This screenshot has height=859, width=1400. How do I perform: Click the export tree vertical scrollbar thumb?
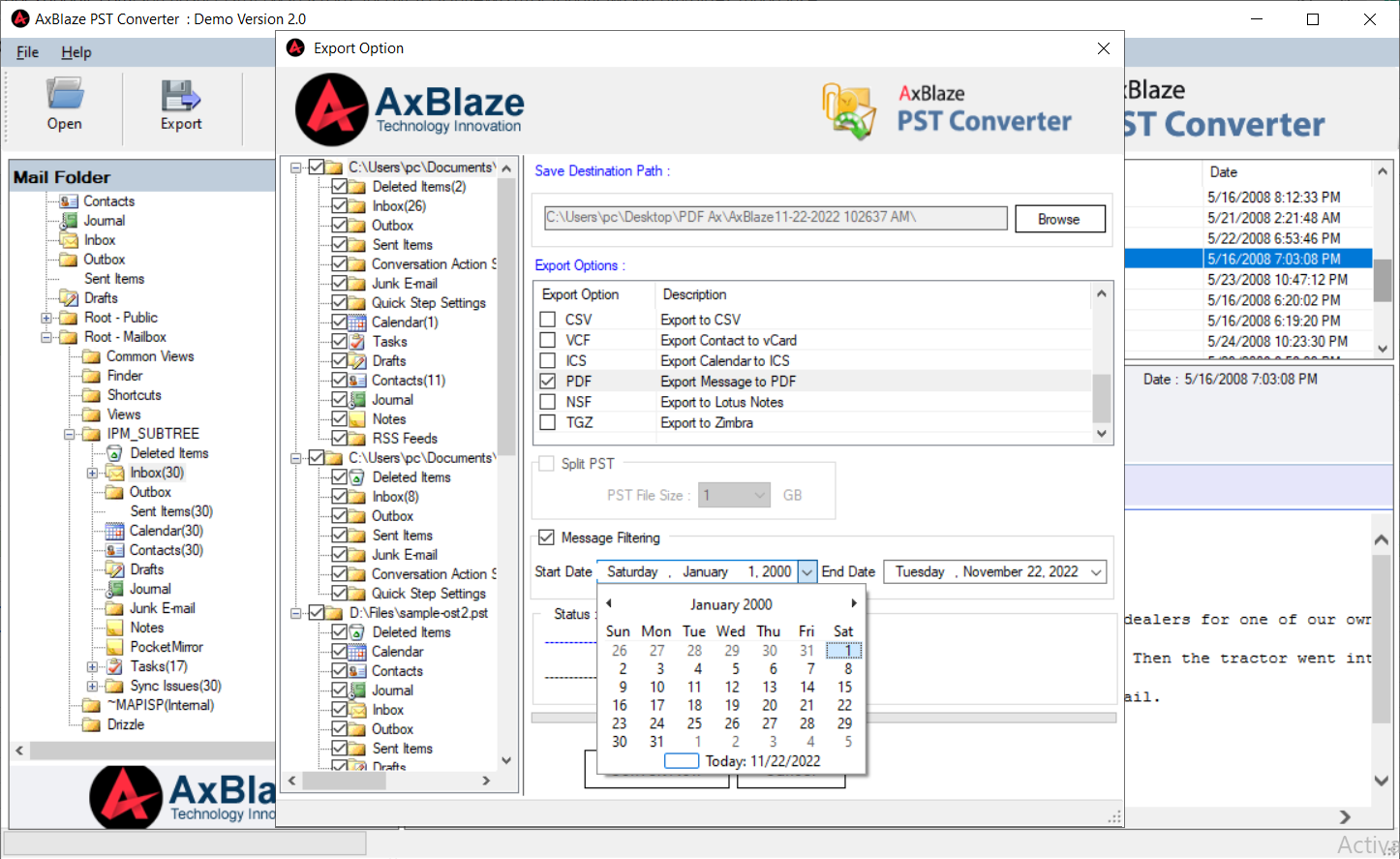505,317
